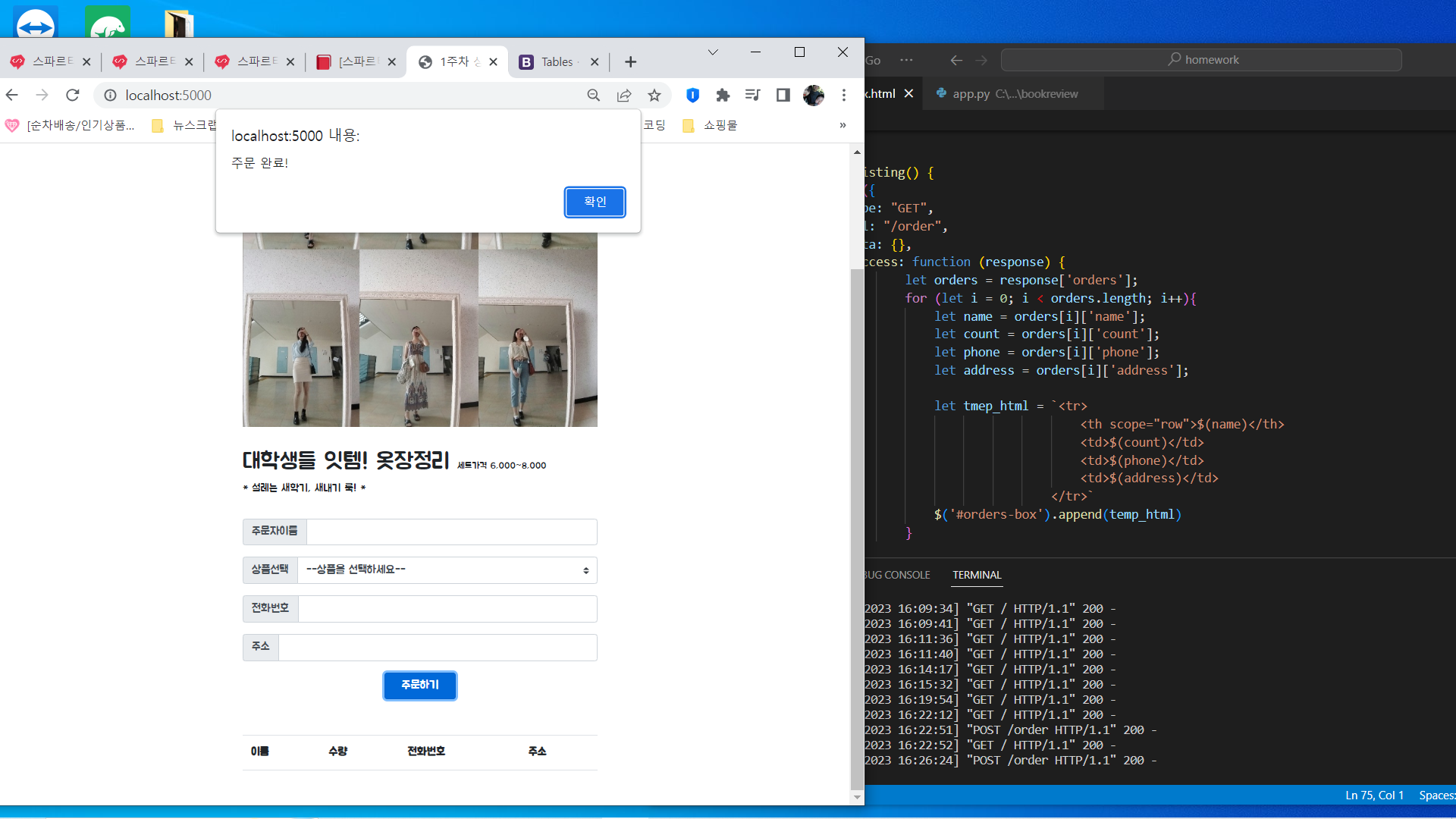Close the [스파르타 red-icon browser tab
This screenshot has height=819, width=1456.
[x=392, y=62]
